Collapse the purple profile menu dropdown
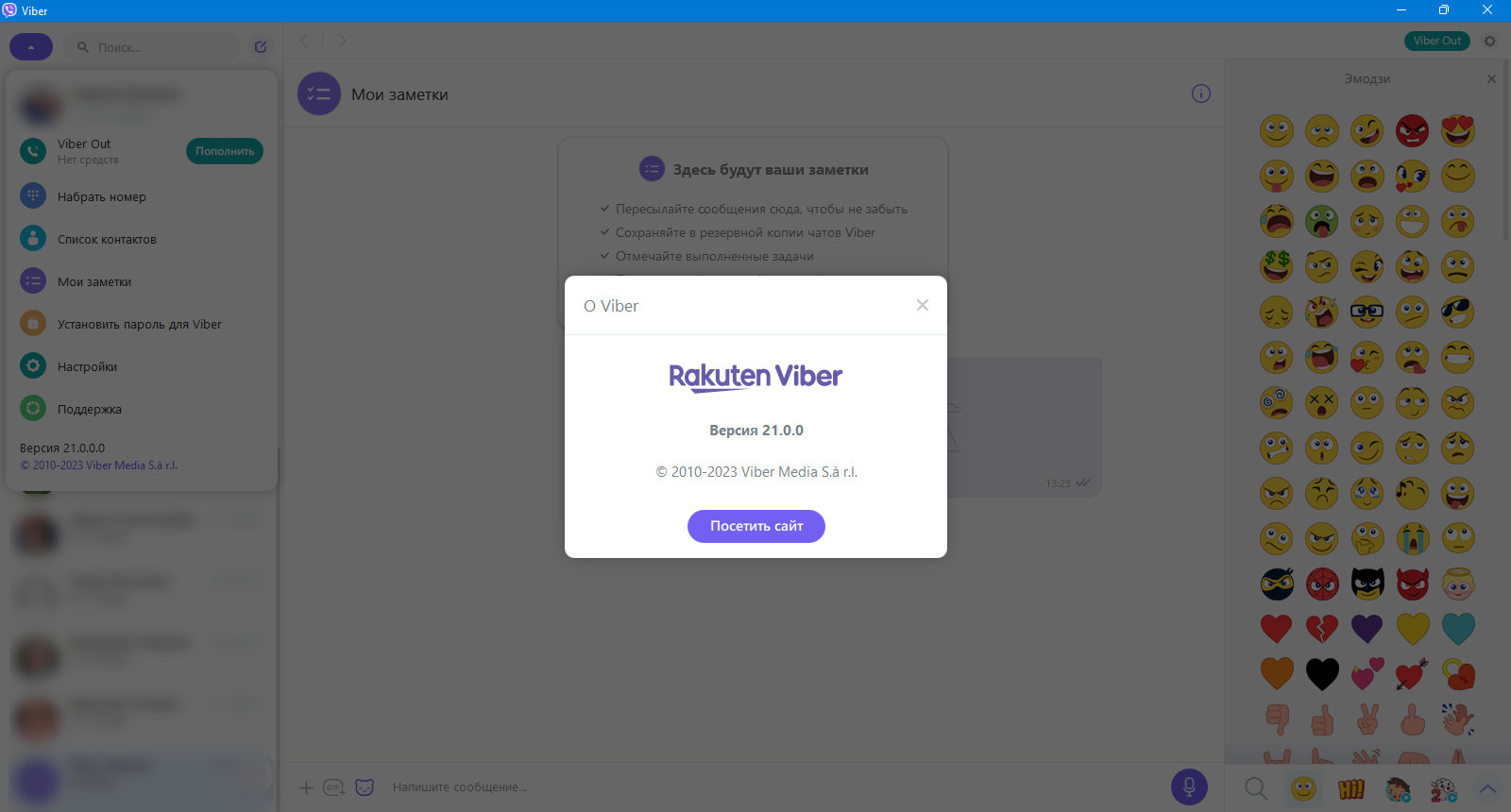1511x812 pixels. (x=31, y=47)
